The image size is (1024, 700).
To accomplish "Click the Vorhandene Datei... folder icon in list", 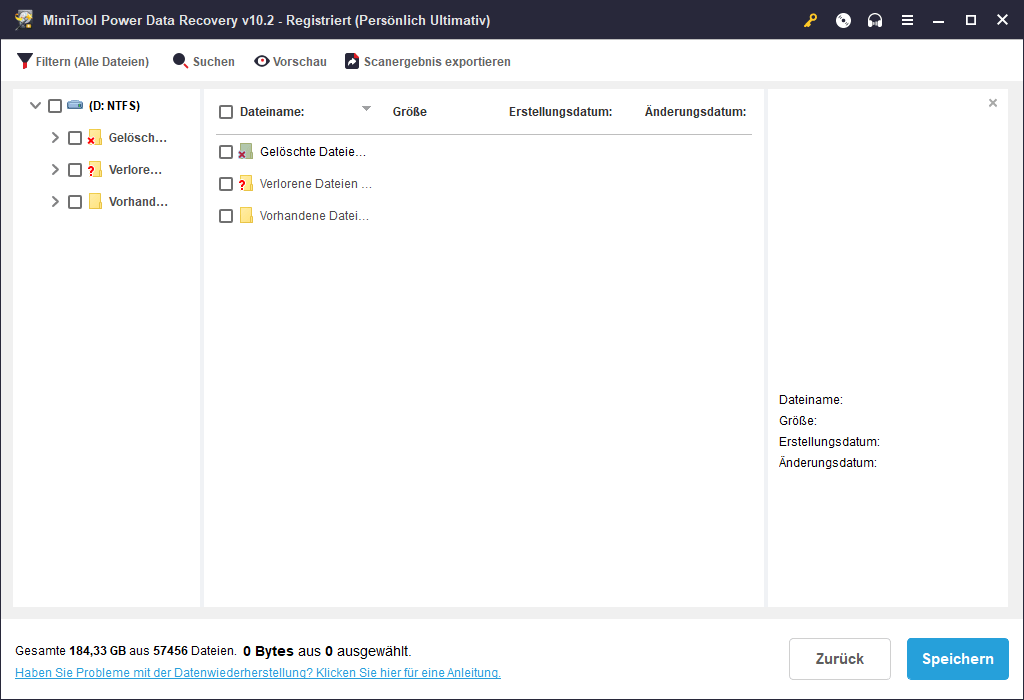I will click(x=246, y=215).
